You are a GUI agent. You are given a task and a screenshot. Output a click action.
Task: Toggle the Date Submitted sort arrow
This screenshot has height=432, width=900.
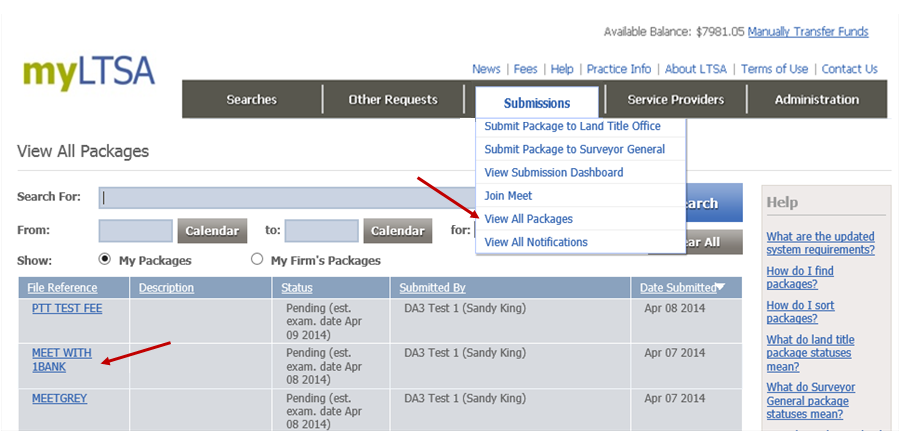[721, 287]
